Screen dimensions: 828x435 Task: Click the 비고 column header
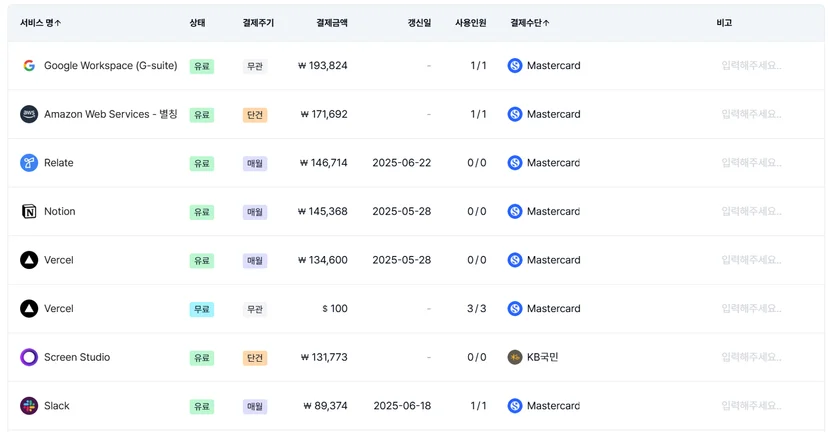724,23
